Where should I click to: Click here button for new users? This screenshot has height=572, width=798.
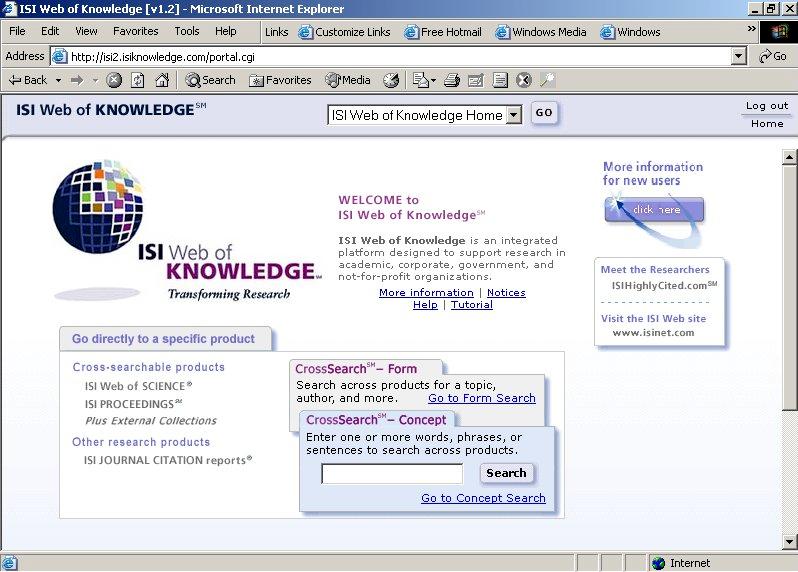pyautogui.click(x=654, y=210)
